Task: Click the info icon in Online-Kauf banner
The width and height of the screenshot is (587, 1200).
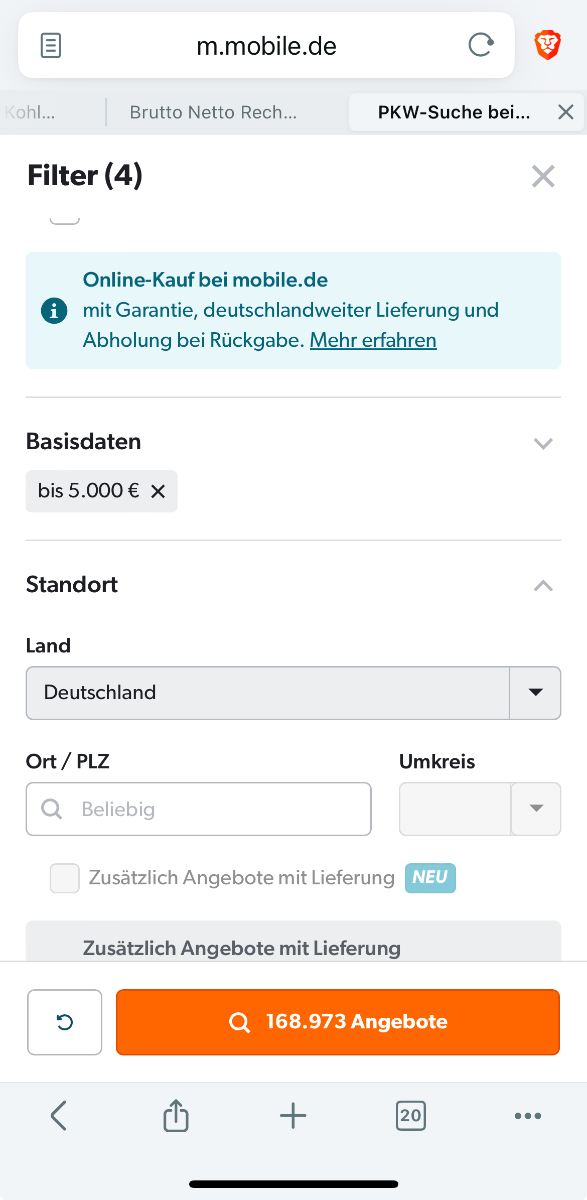Action: [54, 310]
